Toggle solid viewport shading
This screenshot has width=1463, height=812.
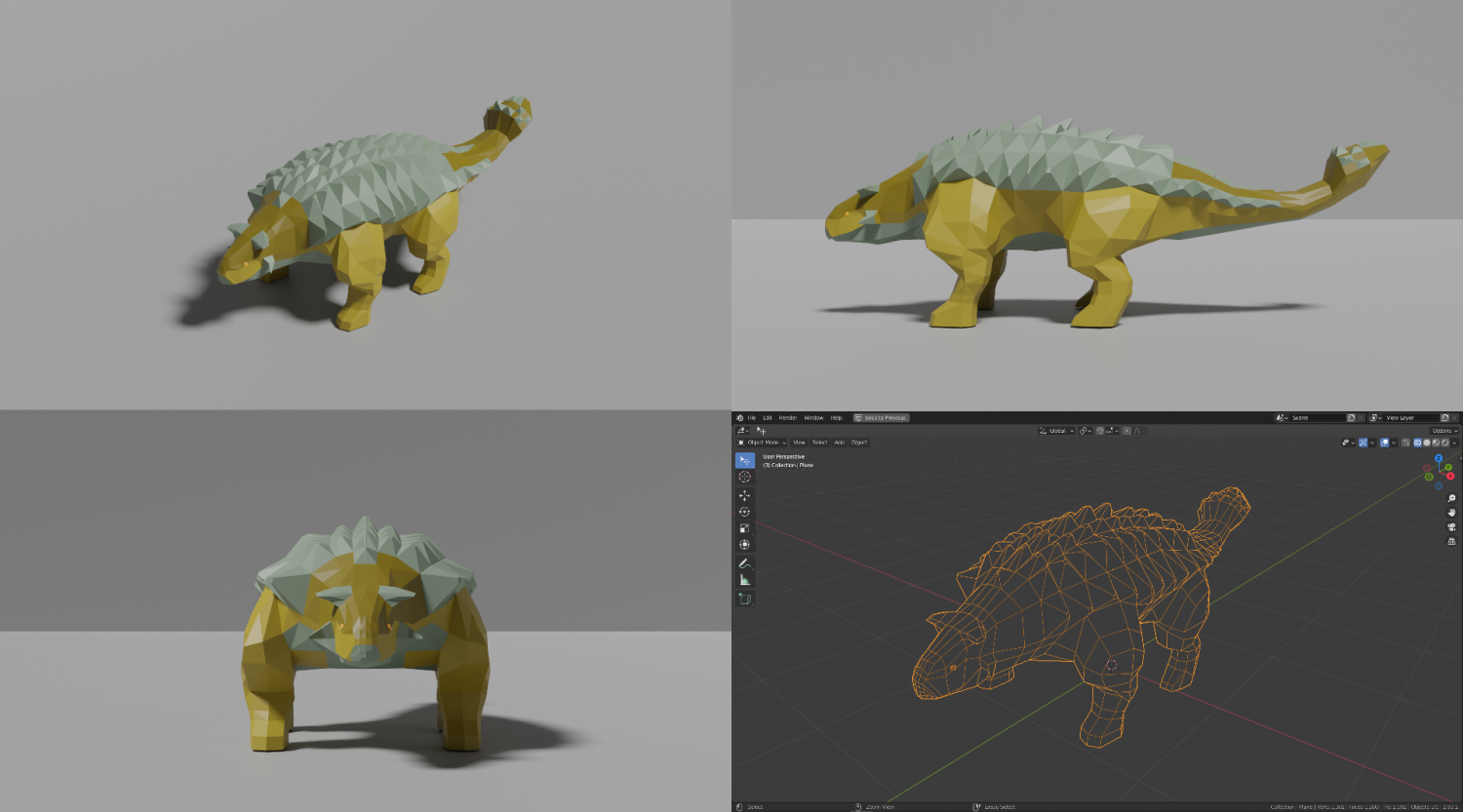pyautogui.click(x=1427, y=443)
